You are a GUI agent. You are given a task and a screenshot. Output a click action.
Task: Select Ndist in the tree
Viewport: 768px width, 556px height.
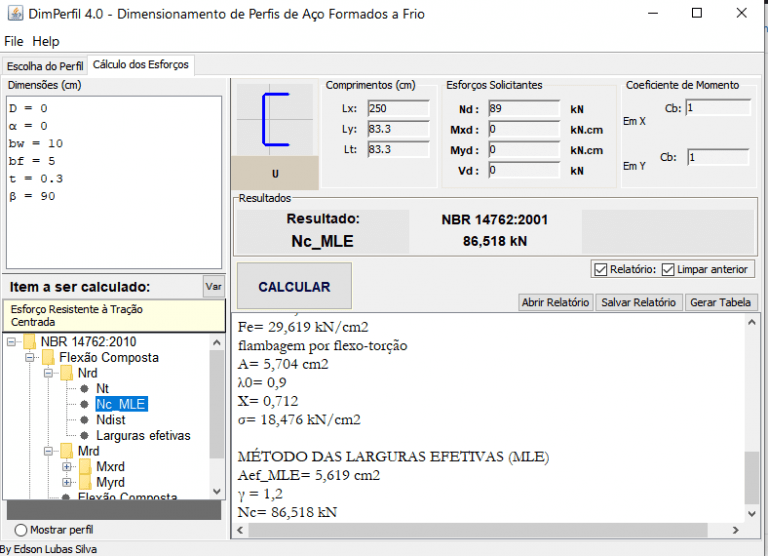coord(111,420)
